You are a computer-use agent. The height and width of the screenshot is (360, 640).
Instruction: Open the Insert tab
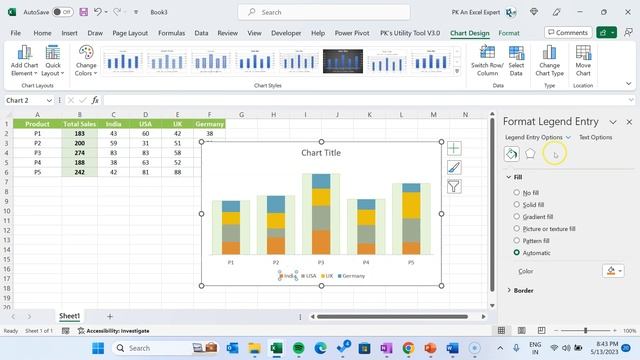(x=69, y=33)
